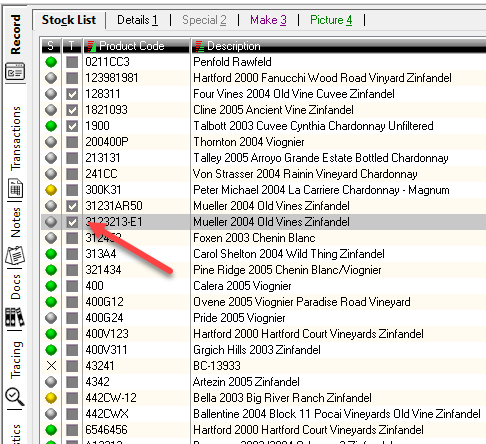This screenshot has height=444, width=486.
Task: Open the Record sidebar tab icon
Action: (15, 72)
